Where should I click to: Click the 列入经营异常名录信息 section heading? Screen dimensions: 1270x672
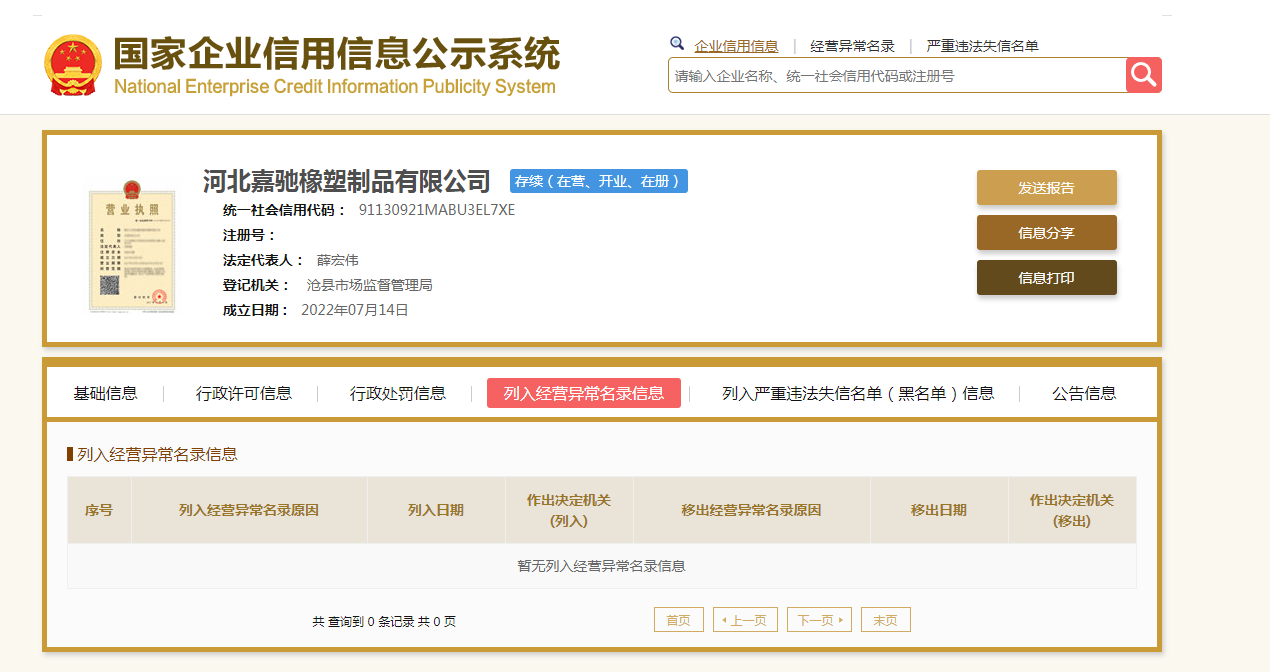(x=157, y=454)
